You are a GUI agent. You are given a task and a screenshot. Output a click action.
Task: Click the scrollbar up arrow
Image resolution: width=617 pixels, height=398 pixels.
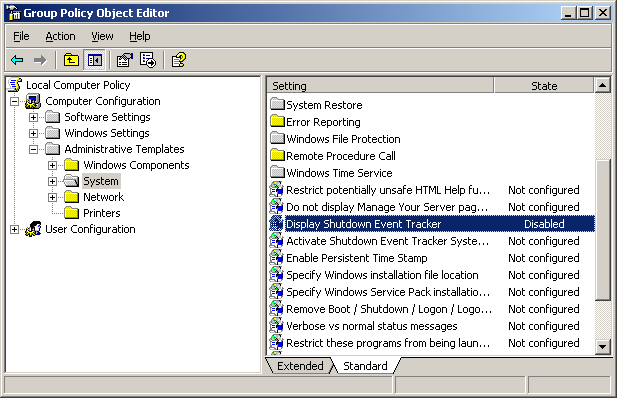[x=602, y=85]
